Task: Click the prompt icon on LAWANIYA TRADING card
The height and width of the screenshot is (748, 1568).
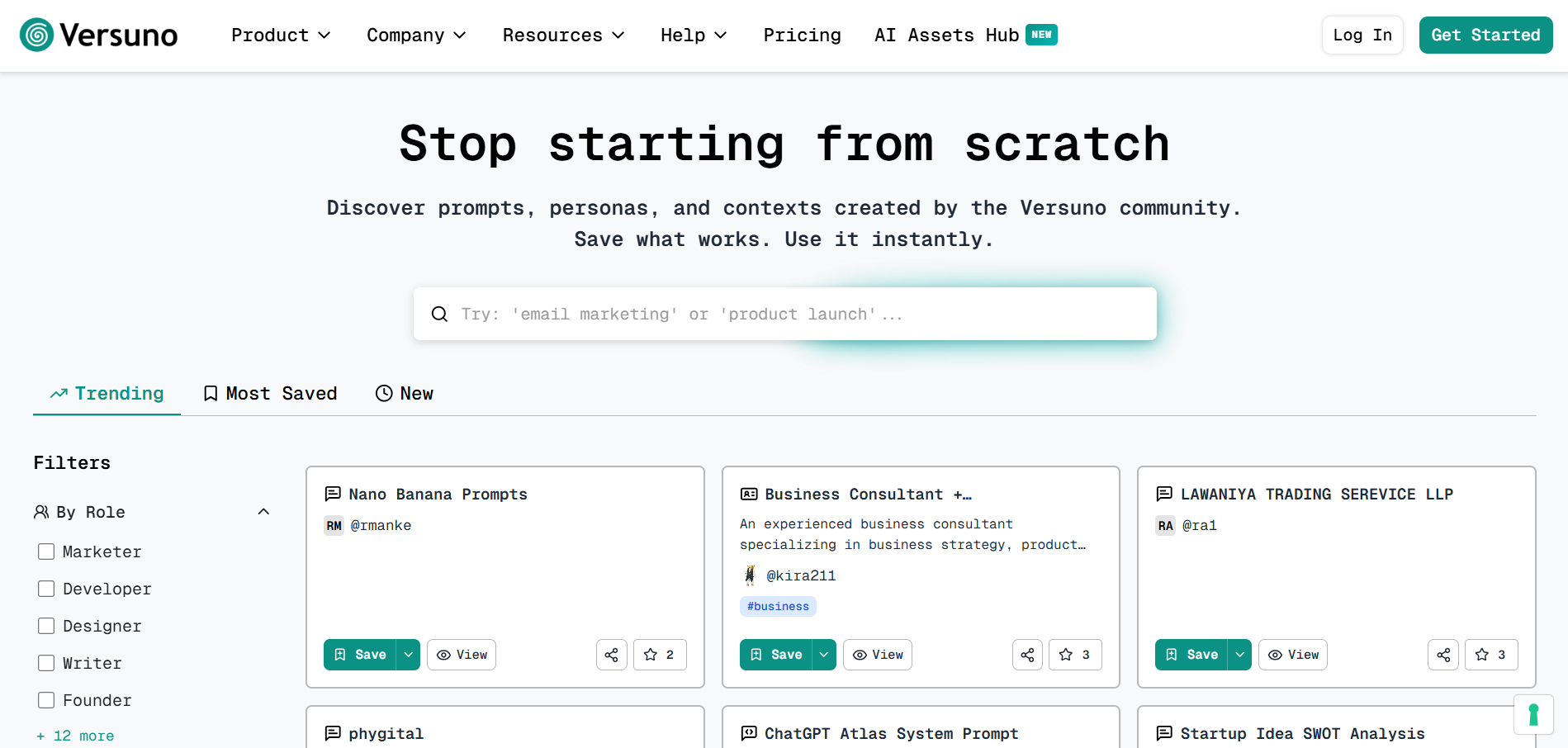Action: (x=1164, y=494)
